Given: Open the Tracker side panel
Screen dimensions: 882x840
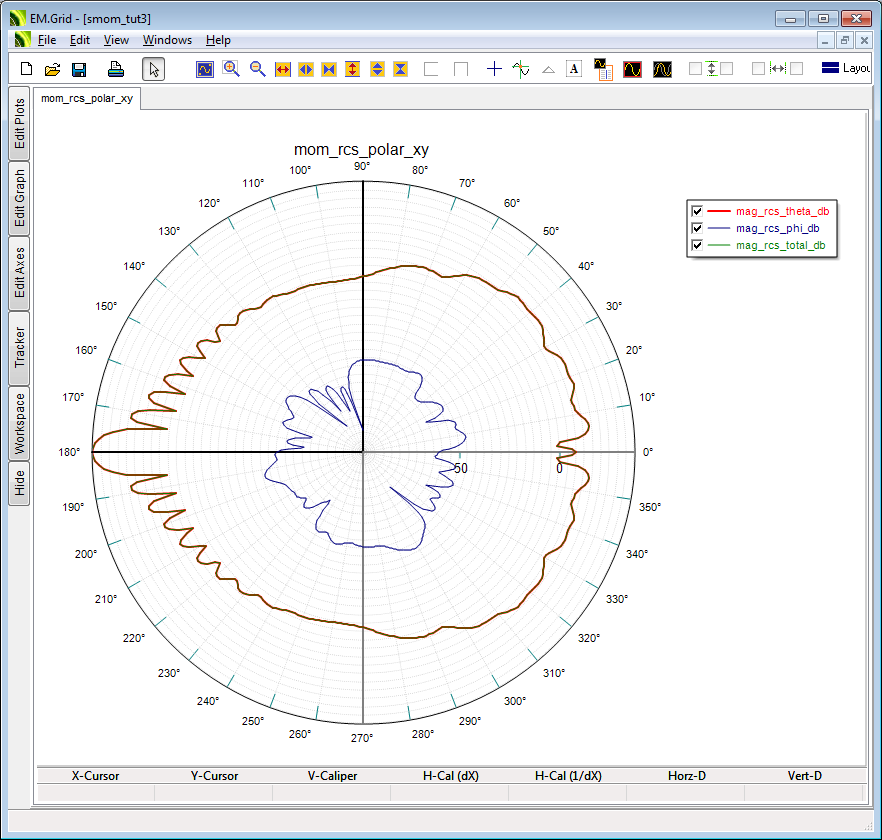Looking at the screenshot, I should (x=19, y=348).
